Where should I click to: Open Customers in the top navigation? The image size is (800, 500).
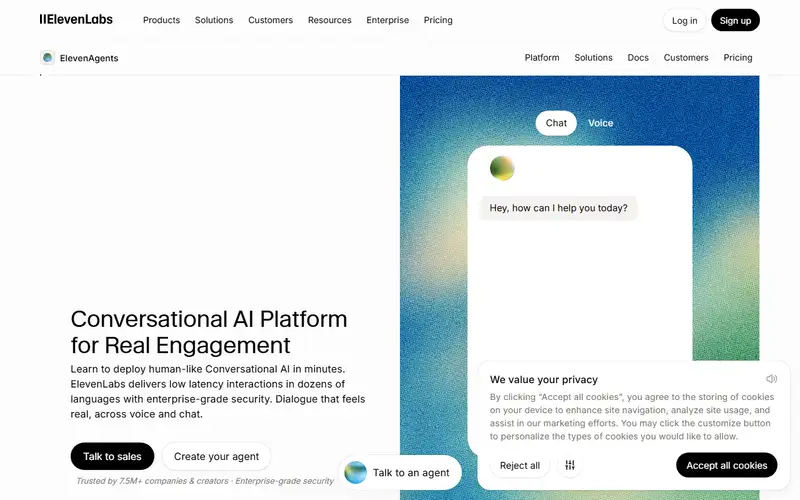pos(270,20)
